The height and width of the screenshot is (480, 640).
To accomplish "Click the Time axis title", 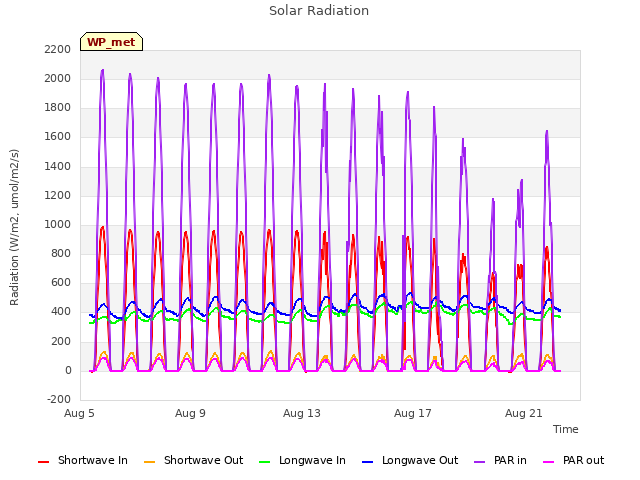I will click(566, 429).
